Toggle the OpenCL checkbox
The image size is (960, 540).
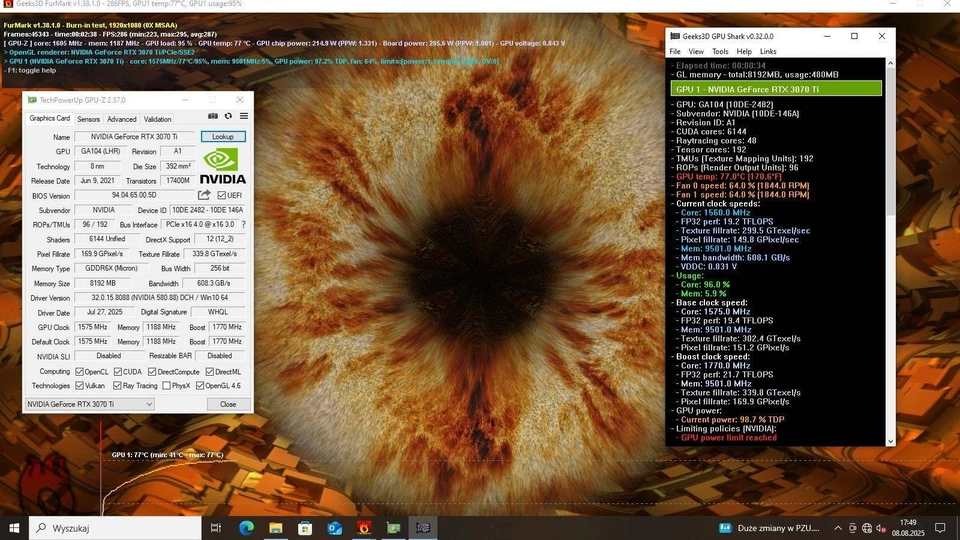pos(80,372)
